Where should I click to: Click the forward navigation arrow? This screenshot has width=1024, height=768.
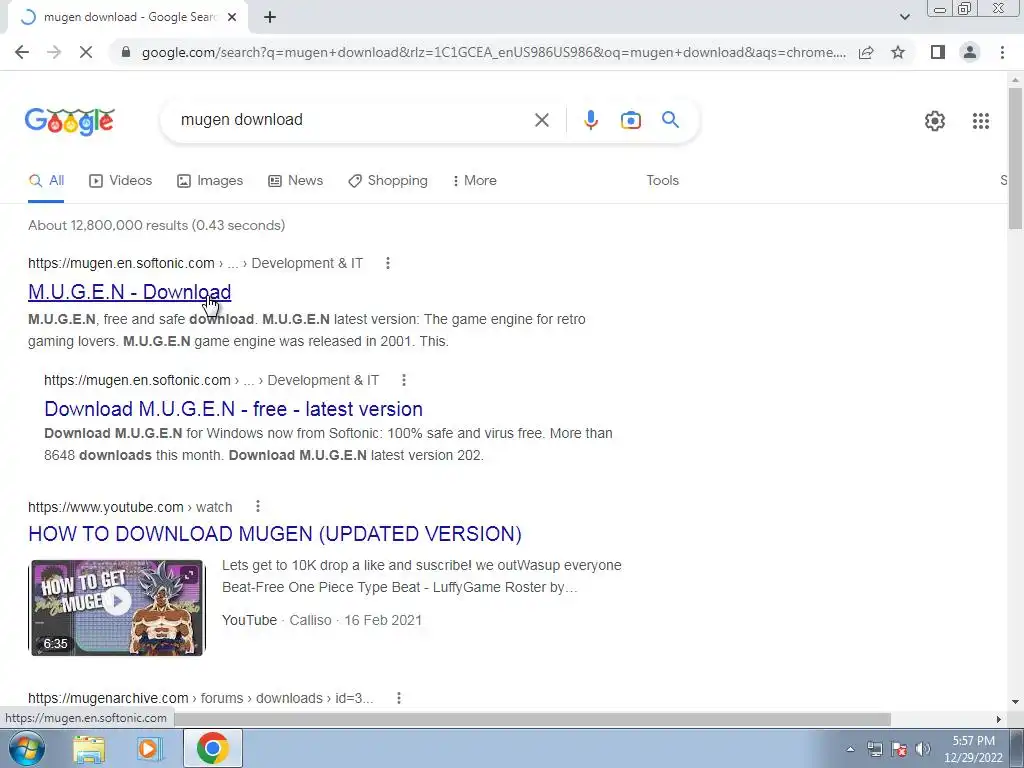tap(54, 52)
